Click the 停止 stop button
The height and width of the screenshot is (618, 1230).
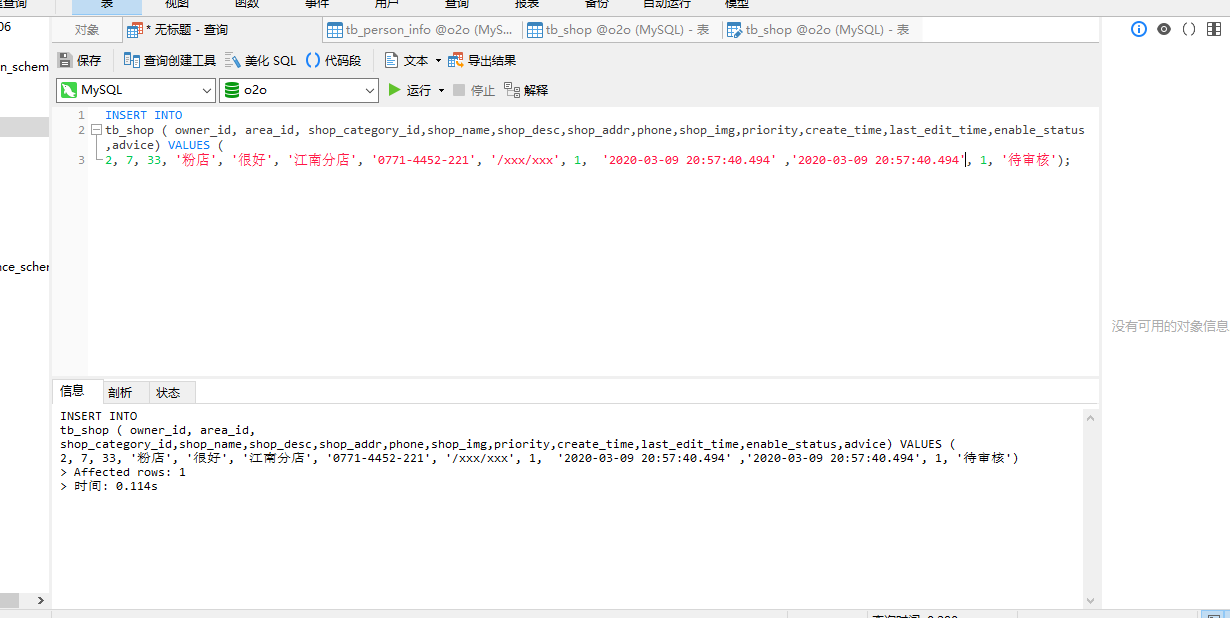[x=474, y=90]
